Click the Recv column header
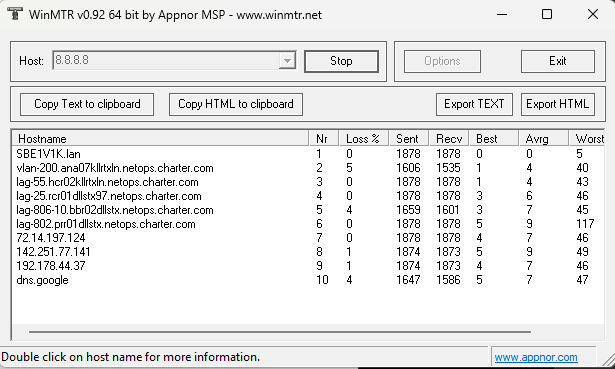Image resolution: width=615 pixels, height=369 pixels. pyautogui.click(x=449, y=138)
